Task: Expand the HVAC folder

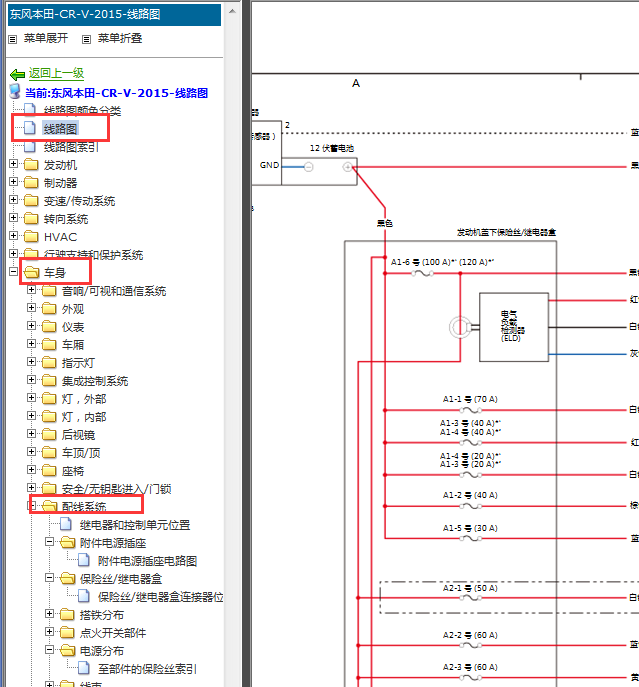Action: coord(14,235)
